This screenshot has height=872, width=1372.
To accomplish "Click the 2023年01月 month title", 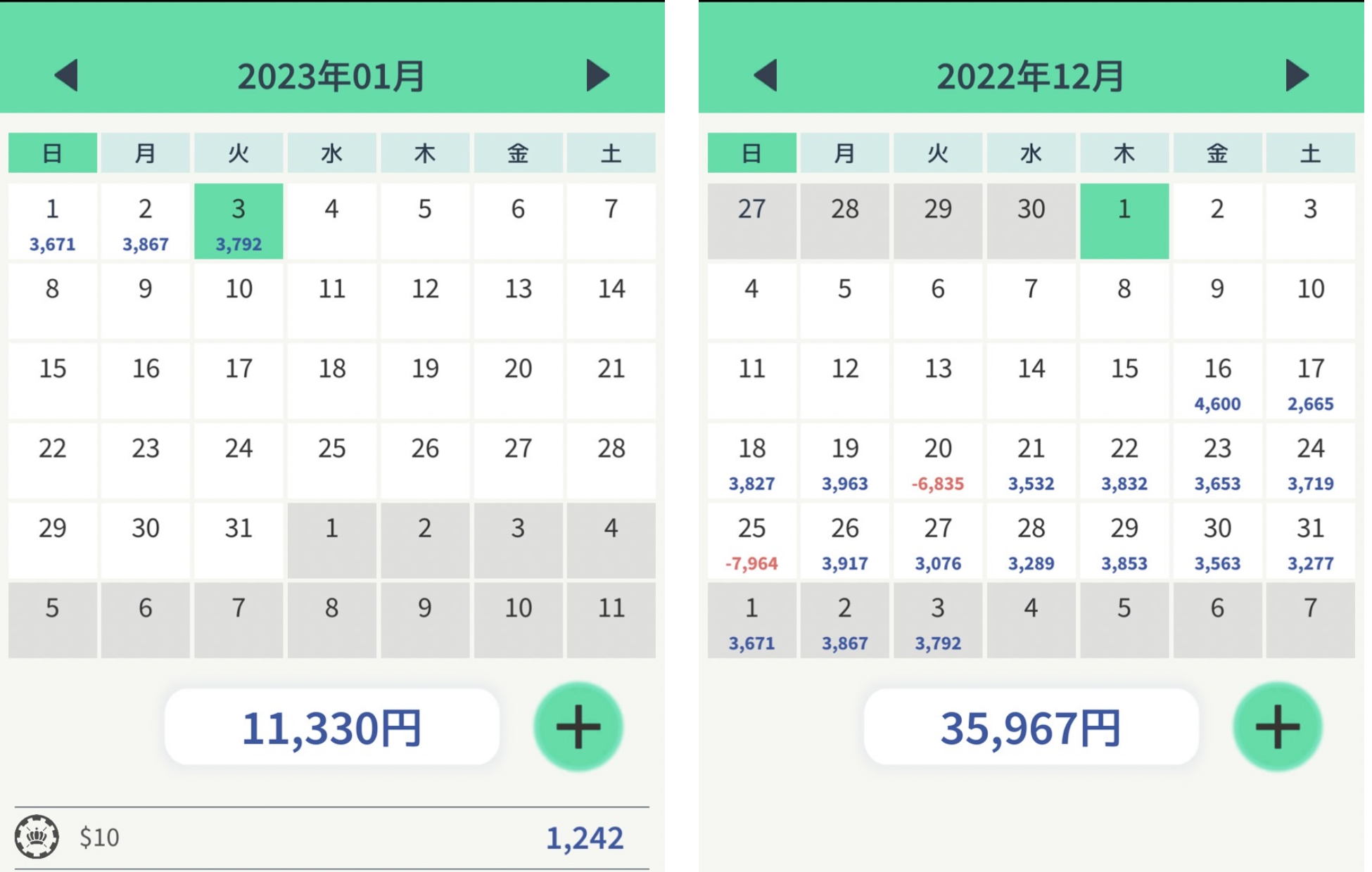I will 331,76.
